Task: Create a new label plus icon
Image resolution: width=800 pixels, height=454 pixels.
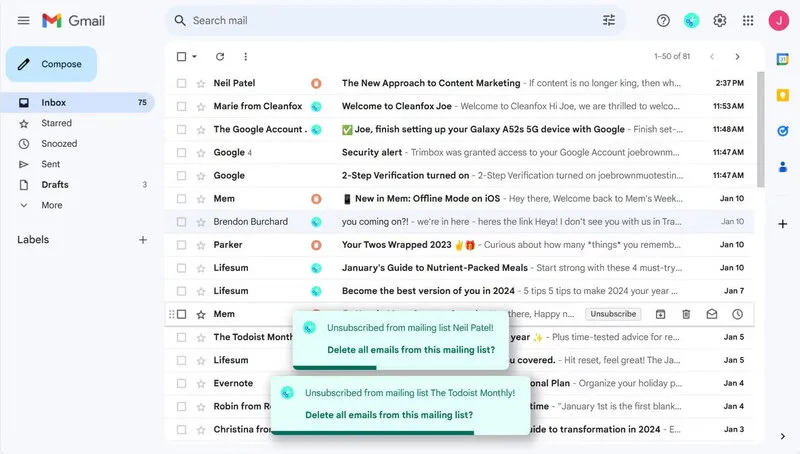Action: pyautogui.click(x=143, y=240)
